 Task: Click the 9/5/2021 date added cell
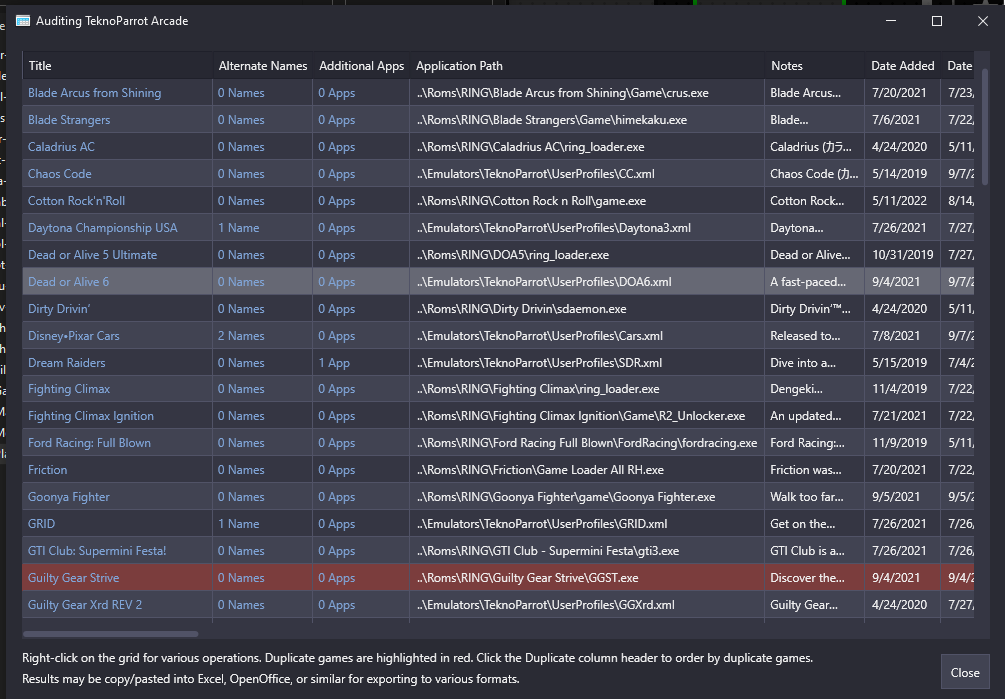[x=902, y=497]
